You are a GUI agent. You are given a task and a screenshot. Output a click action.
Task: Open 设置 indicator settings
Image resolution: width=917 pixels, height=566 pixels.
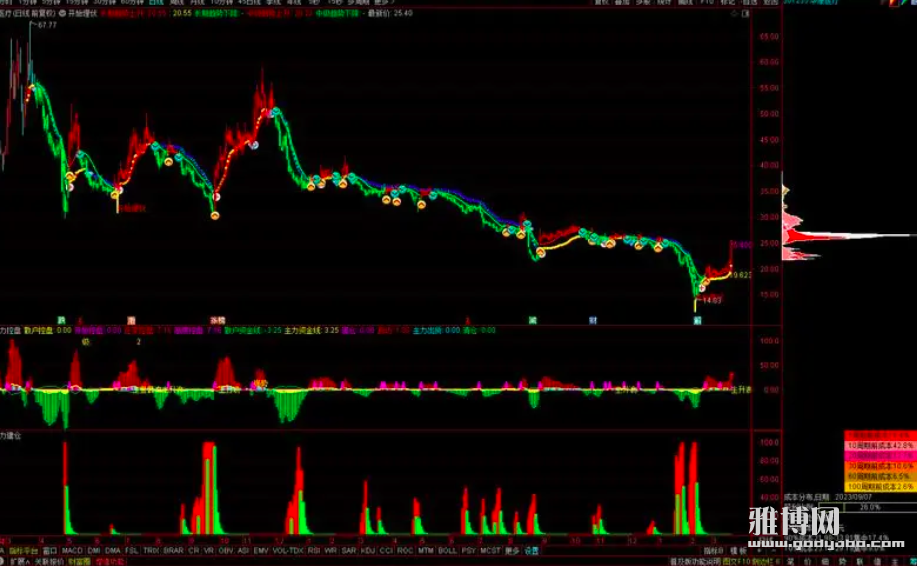(x=531, y=550)
